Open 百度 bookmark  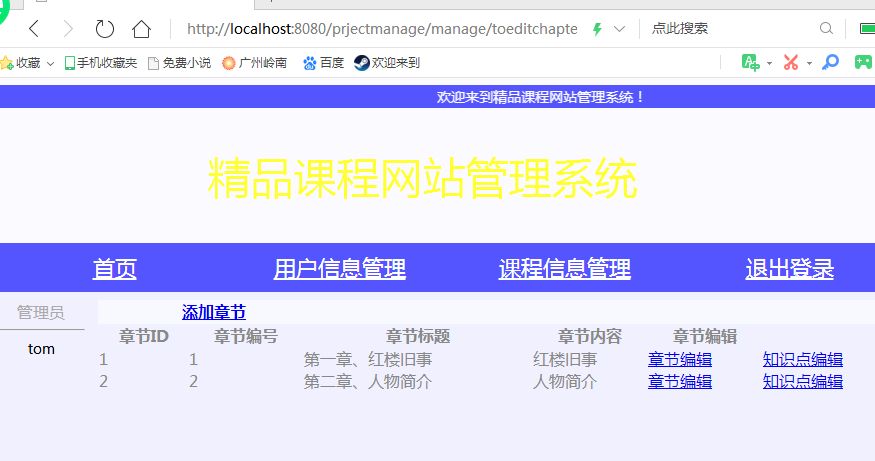pos(324,63)
